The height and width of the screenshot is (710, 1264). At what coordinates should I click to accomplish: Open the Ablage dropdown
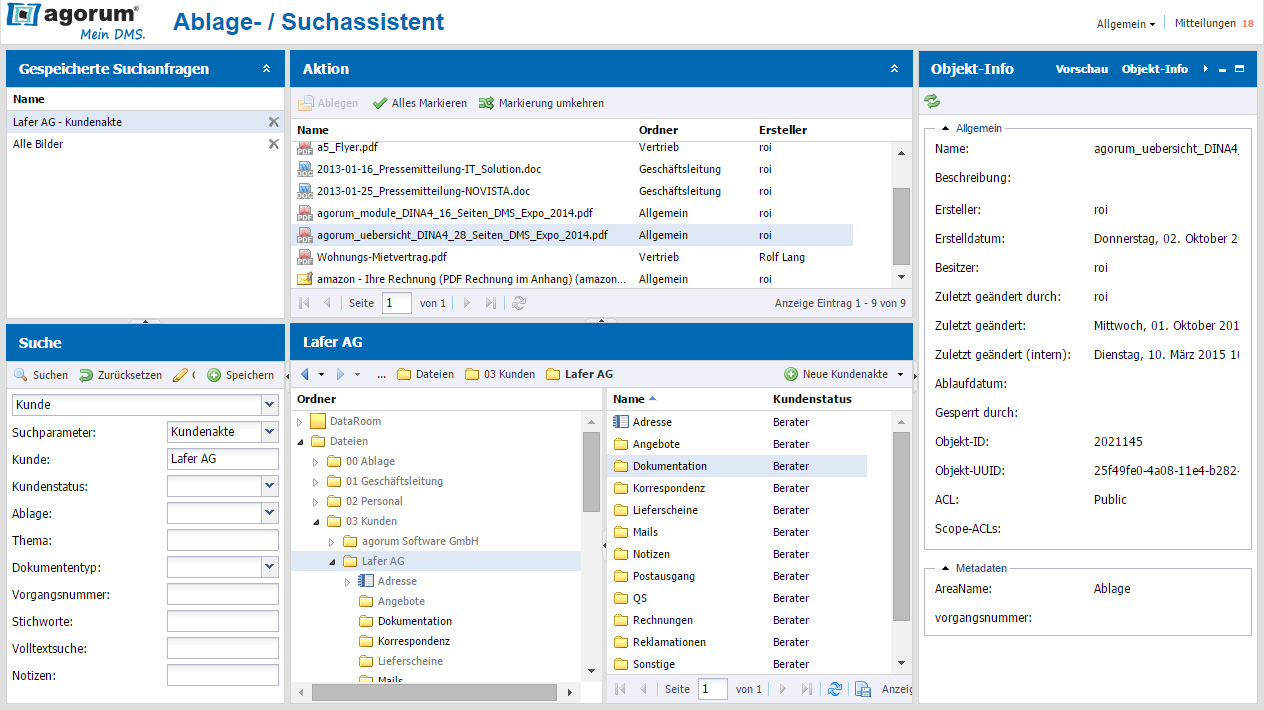click(x=269, y=512)
